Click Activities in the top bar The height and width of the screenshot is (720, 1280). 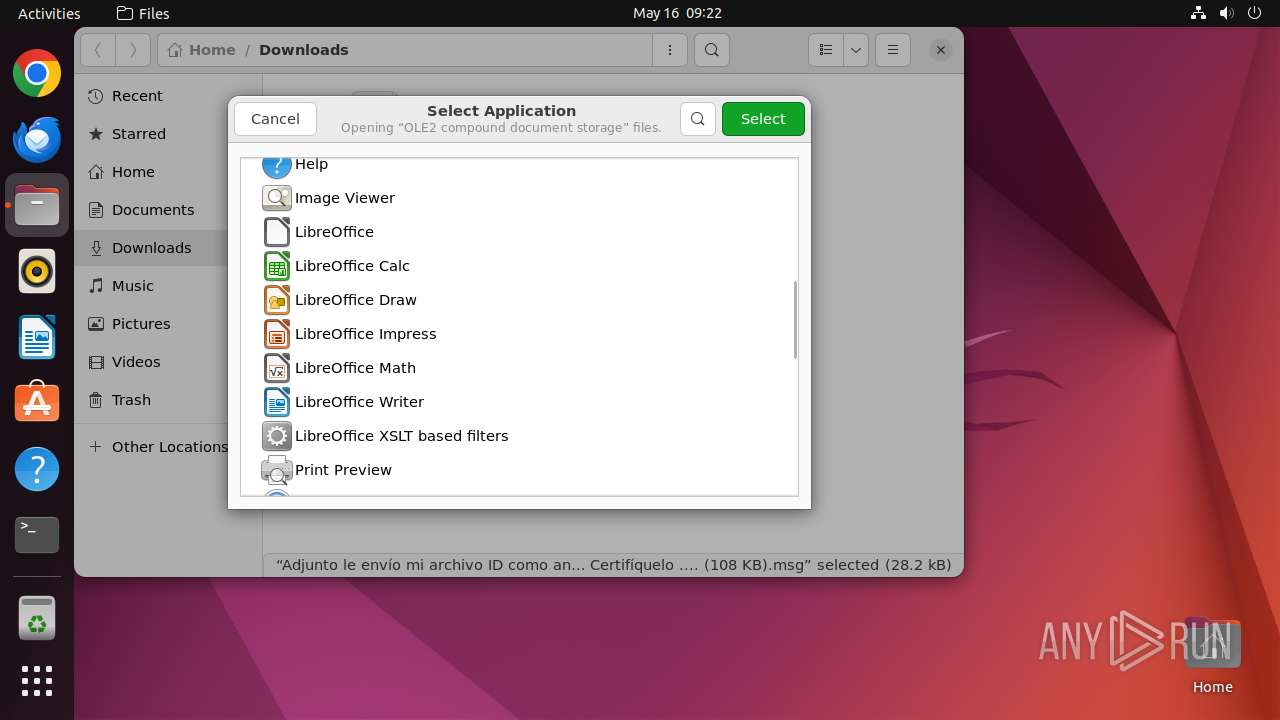point(49,13)
